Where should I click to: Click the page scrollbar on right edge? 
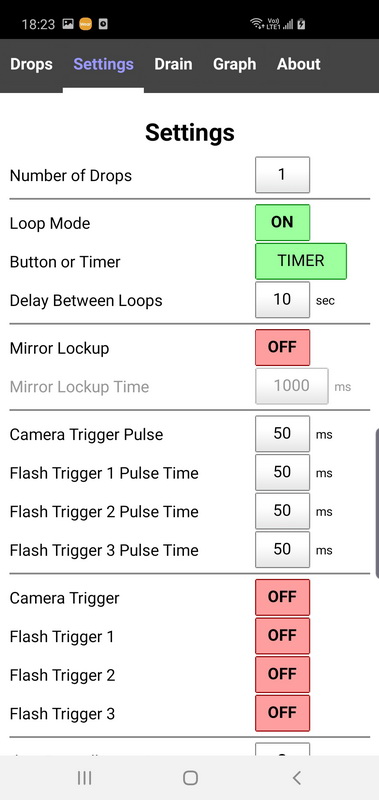click(x=377, y=503)
